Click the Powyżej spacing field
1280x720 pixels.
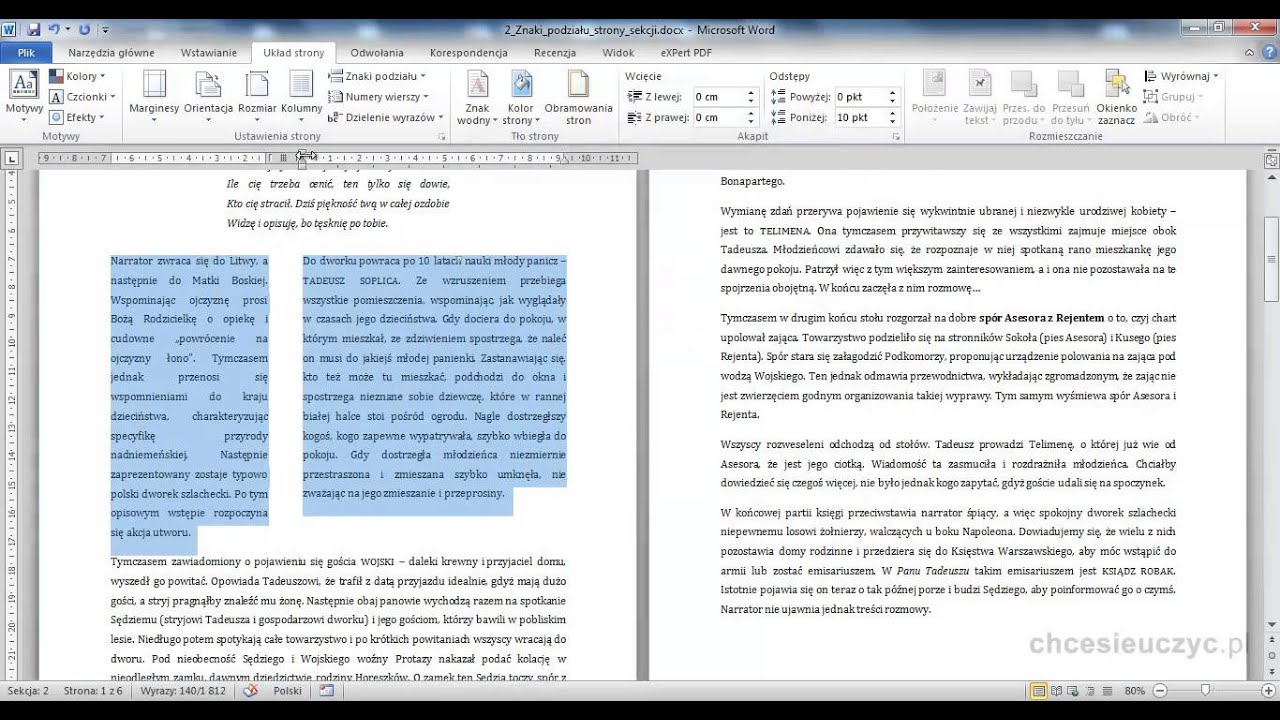click(860, 97)
